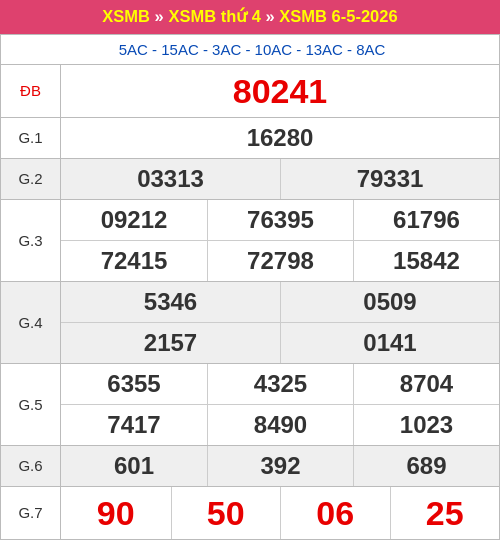Select the special prize number 80241
This screenshot has width=500, height=540.
[x=280, y=92]
